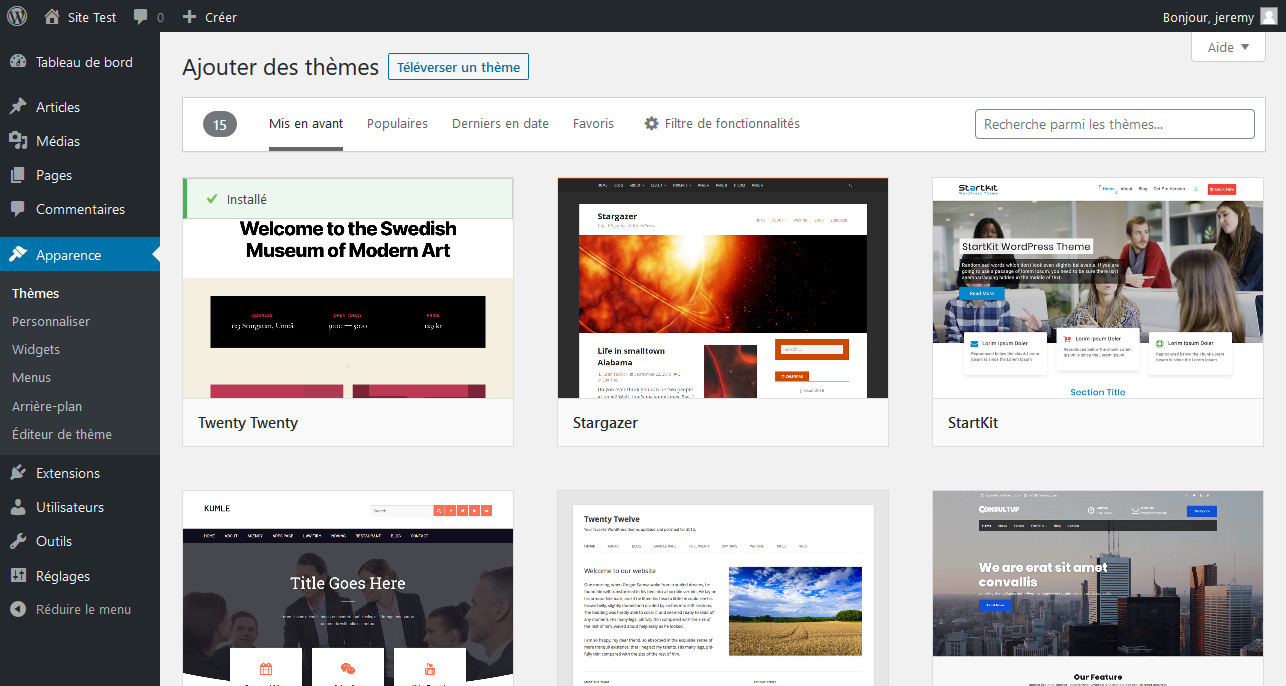Open the Extensions menu label
The image size is (1286, 686).
tap(68, 473)
